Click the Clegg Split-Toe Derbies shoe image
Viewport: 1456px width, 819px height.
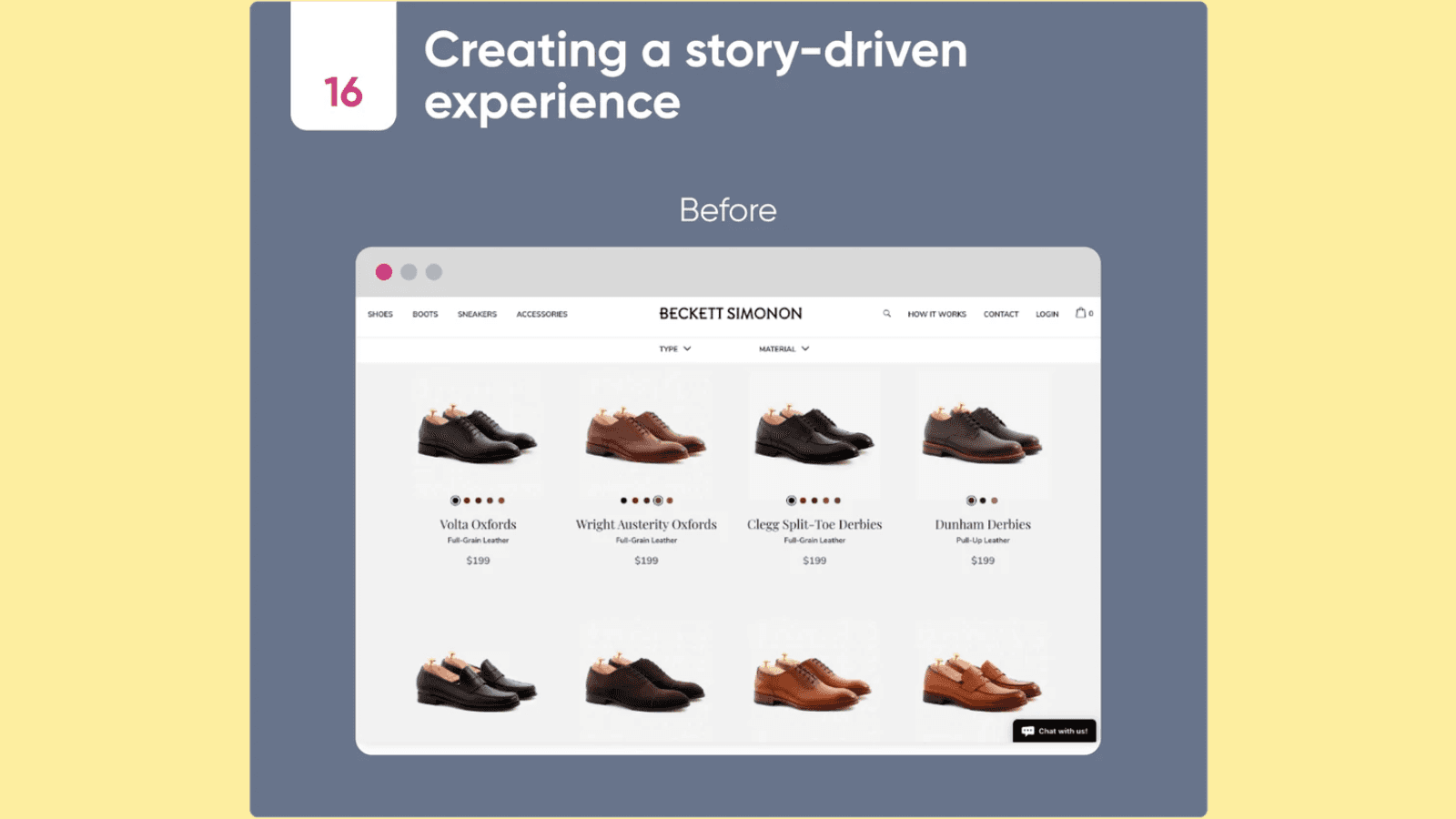(814, 434)
